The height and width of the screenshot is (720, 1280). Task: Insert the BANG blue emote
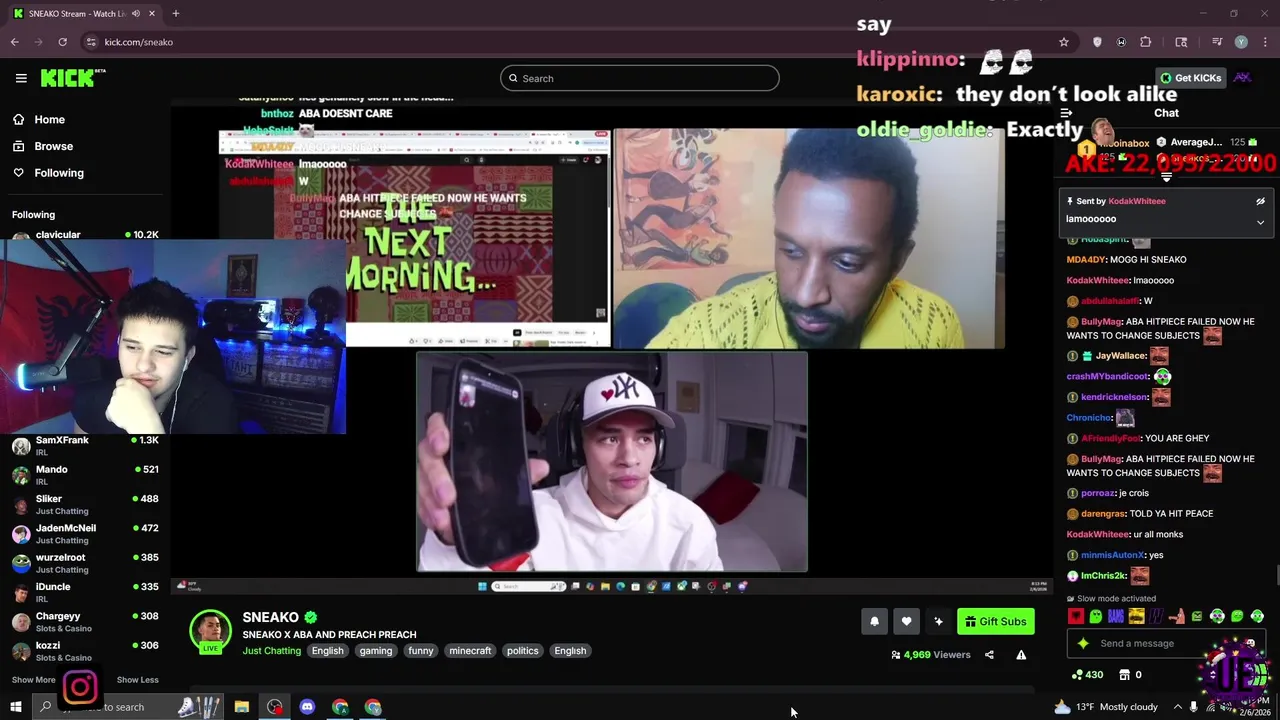[x=1116, y=617]
